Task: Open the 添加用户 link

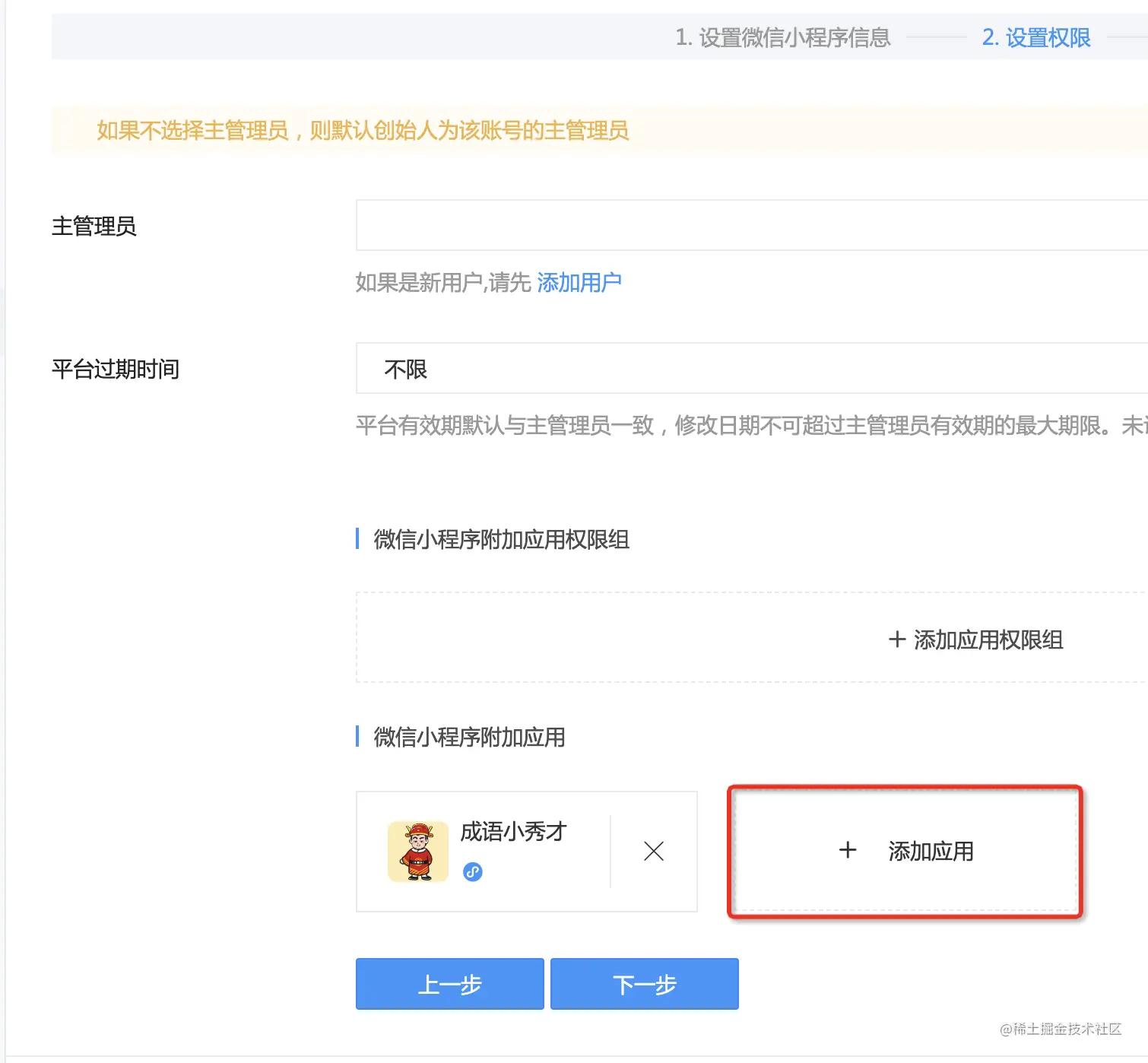Action: [x=579, y=283]
